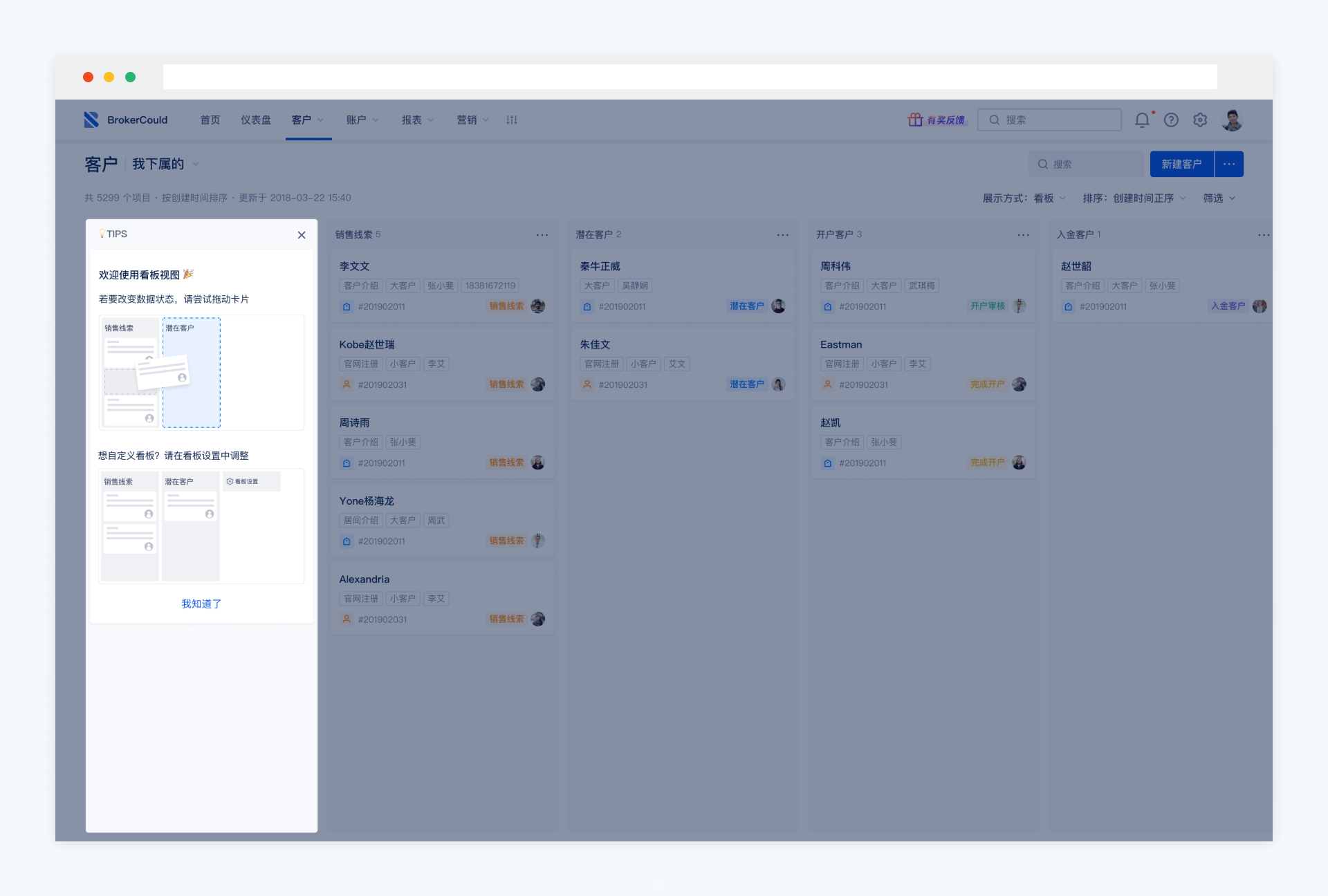Open 排序 创建时间正序 dropdown
This screenshot has height=896, width=1328.
tap(1134, 198)
